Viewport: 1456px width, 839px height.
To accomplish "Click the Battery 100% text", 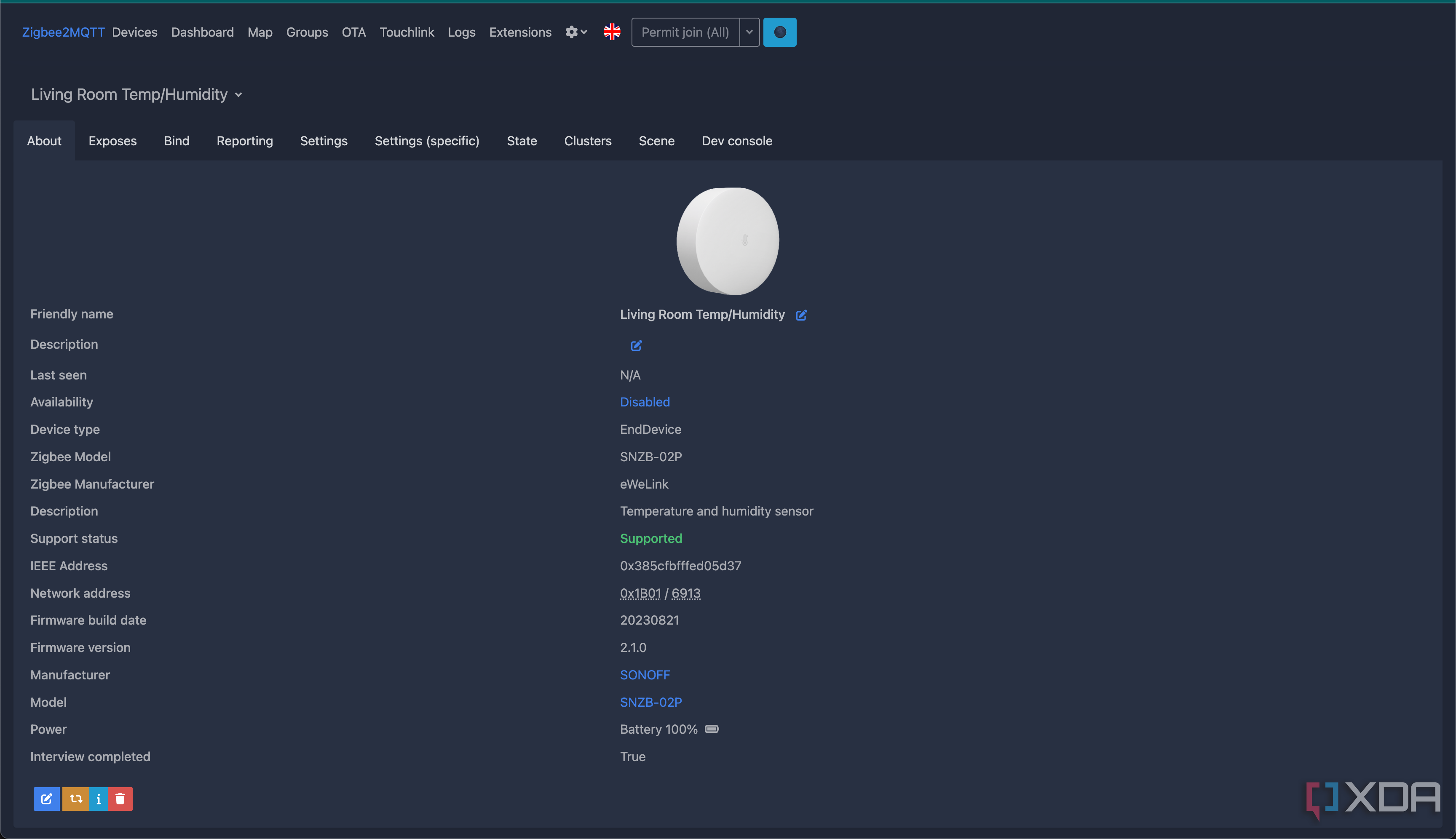I will (659, 729).
